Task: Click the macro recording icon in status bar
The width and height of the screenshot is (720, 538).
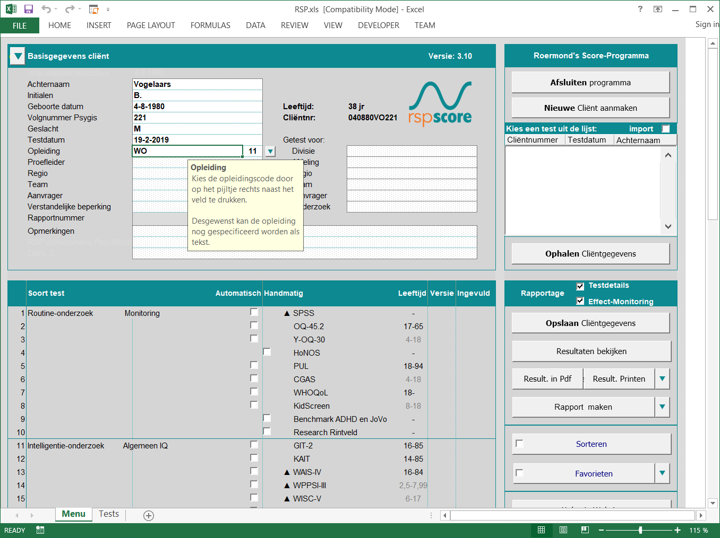Action: (x=40, y=530)
